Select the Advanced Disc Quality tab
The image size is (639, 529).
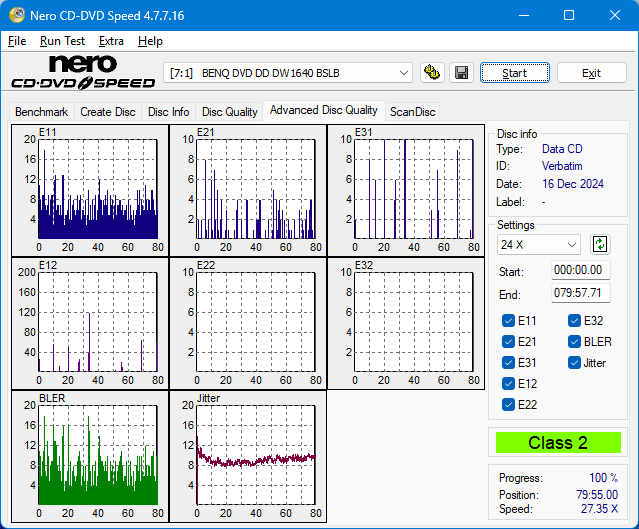324,110
